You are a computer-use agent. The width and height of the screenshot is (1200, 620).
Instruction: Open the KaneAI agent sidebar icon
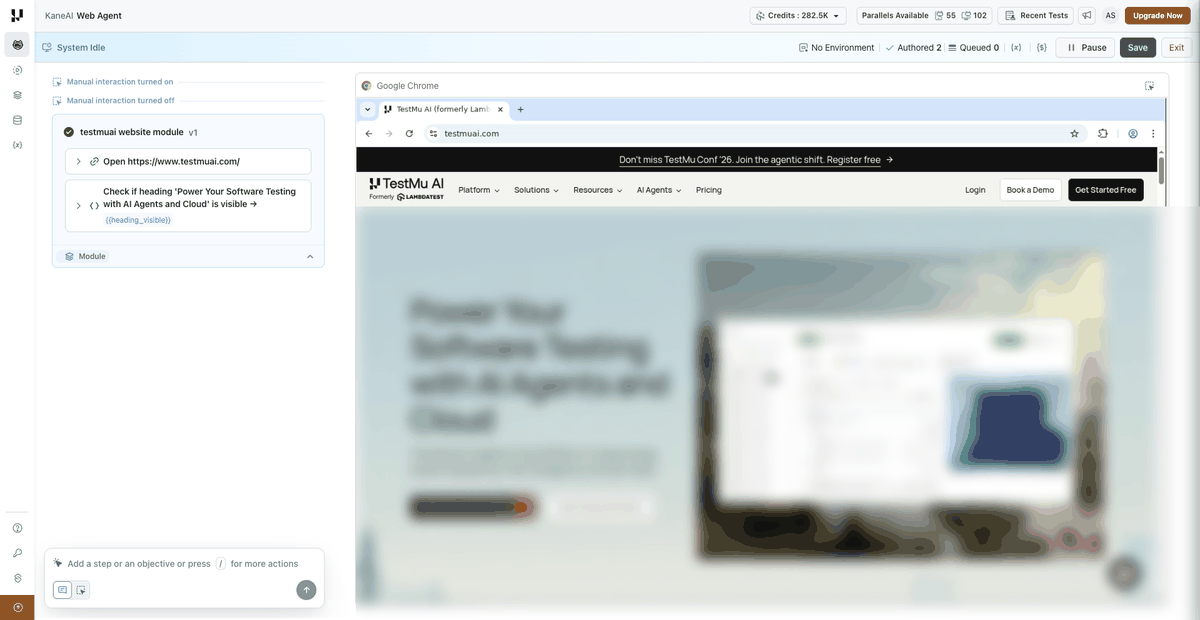(x=17, y=45)
